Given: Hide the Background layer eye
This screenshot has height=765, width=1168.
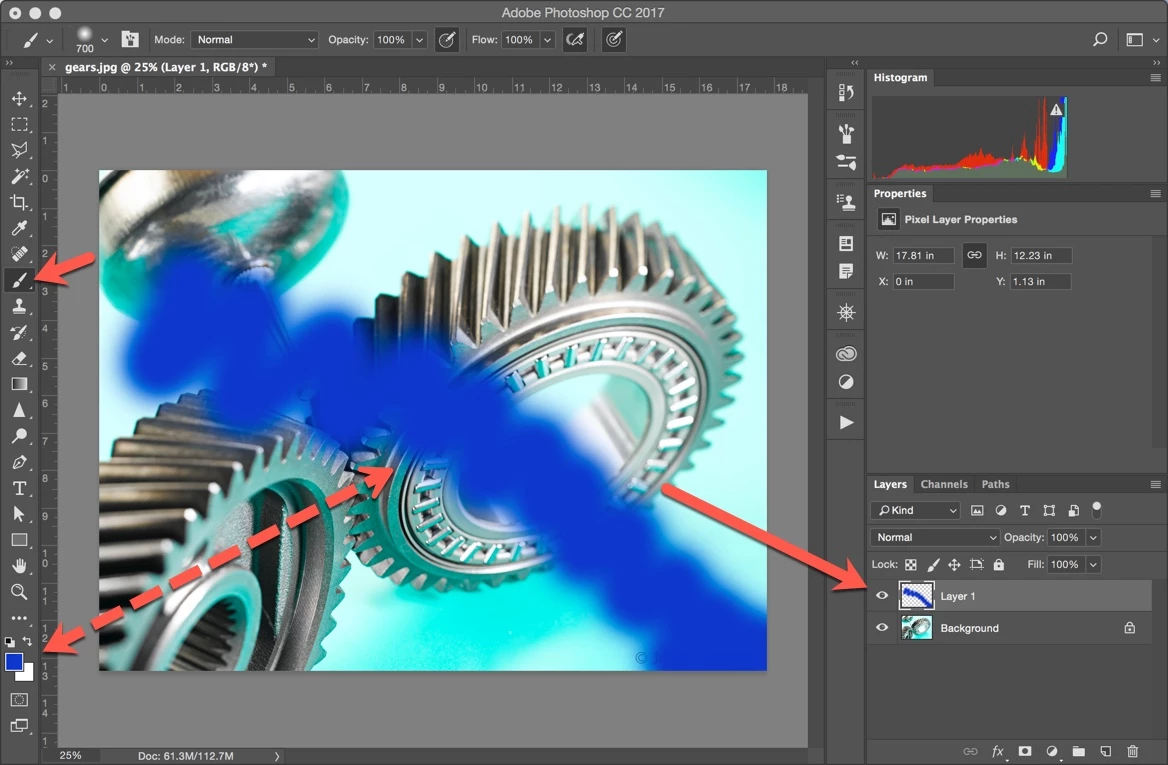Looking at the screenshot, I should (882, 627).
